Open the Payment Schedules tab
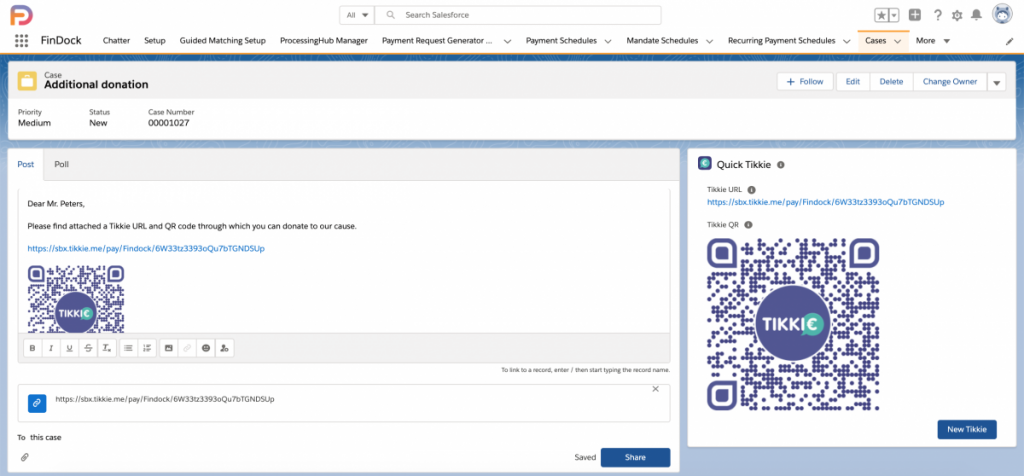Screen dimensions: 1024x476 coord(561,40)
